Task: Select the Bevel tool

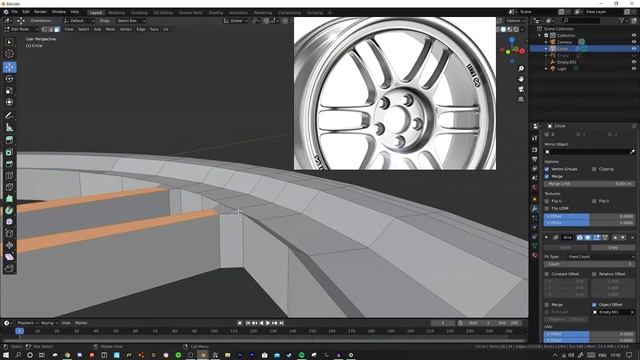Action: point(9,164)
